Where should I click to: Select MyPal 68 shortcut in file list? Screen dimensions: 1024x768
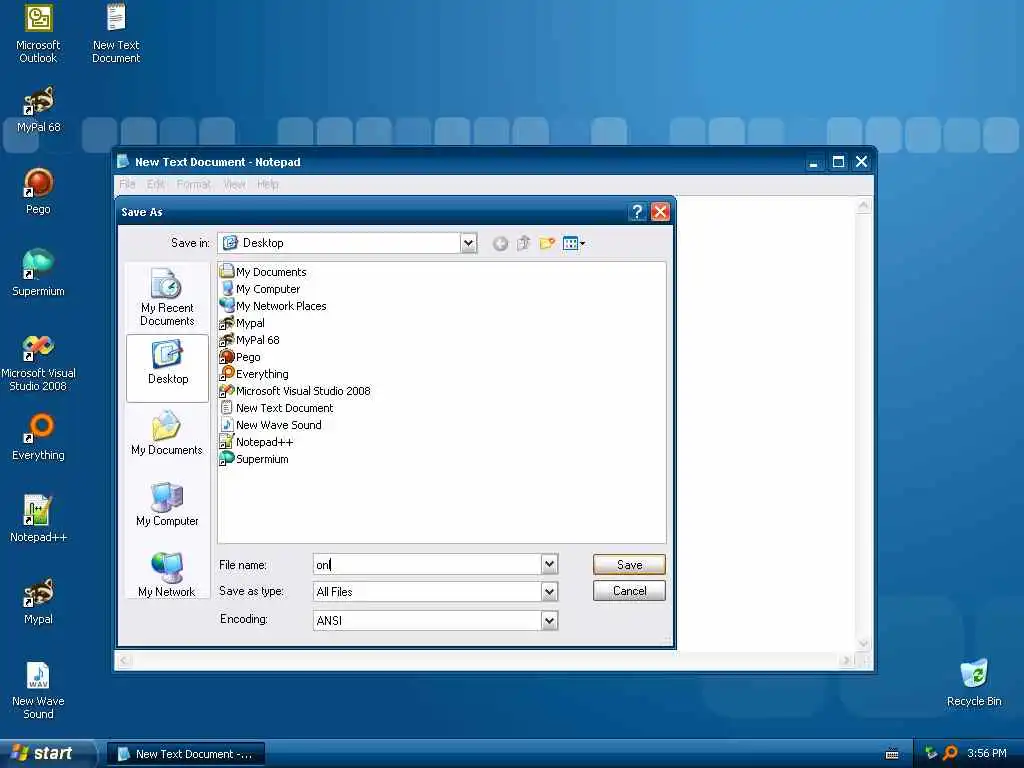point(249,340)
